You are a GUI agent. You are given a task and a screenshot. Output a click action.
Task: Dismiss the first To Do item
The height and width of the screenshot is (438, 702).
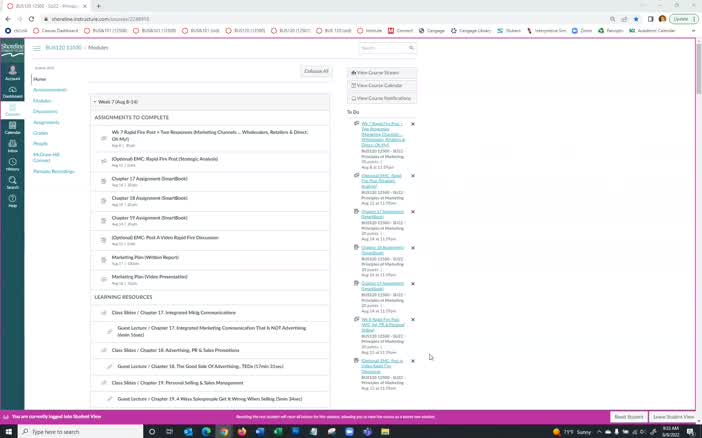tap(413, 123)
